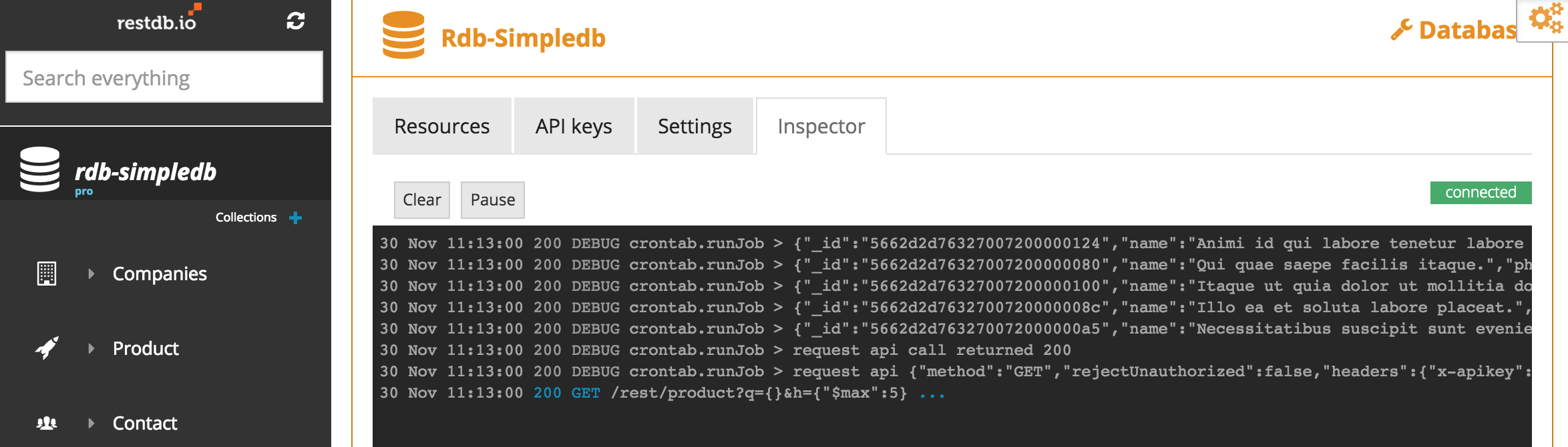
Task: Expand the GET request ellipsis
Action: click(x=932, y=394)
